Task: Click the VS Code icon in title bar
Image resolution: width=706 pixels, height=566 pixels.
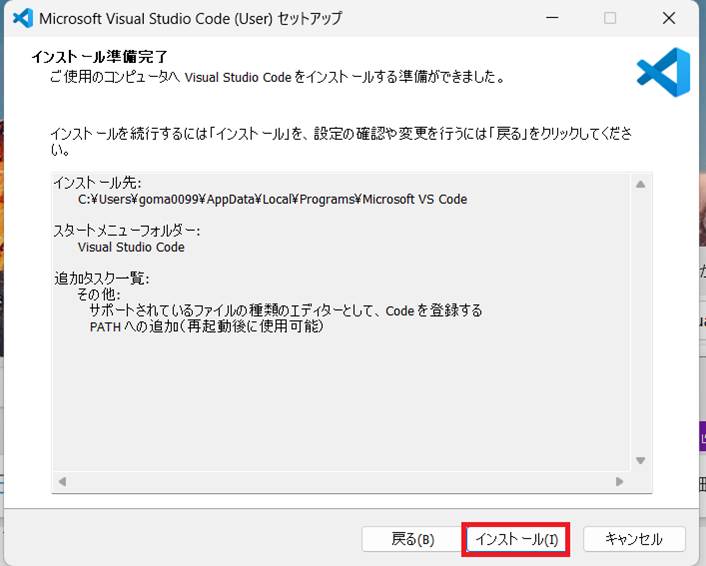Action: [x=21, y=18]
